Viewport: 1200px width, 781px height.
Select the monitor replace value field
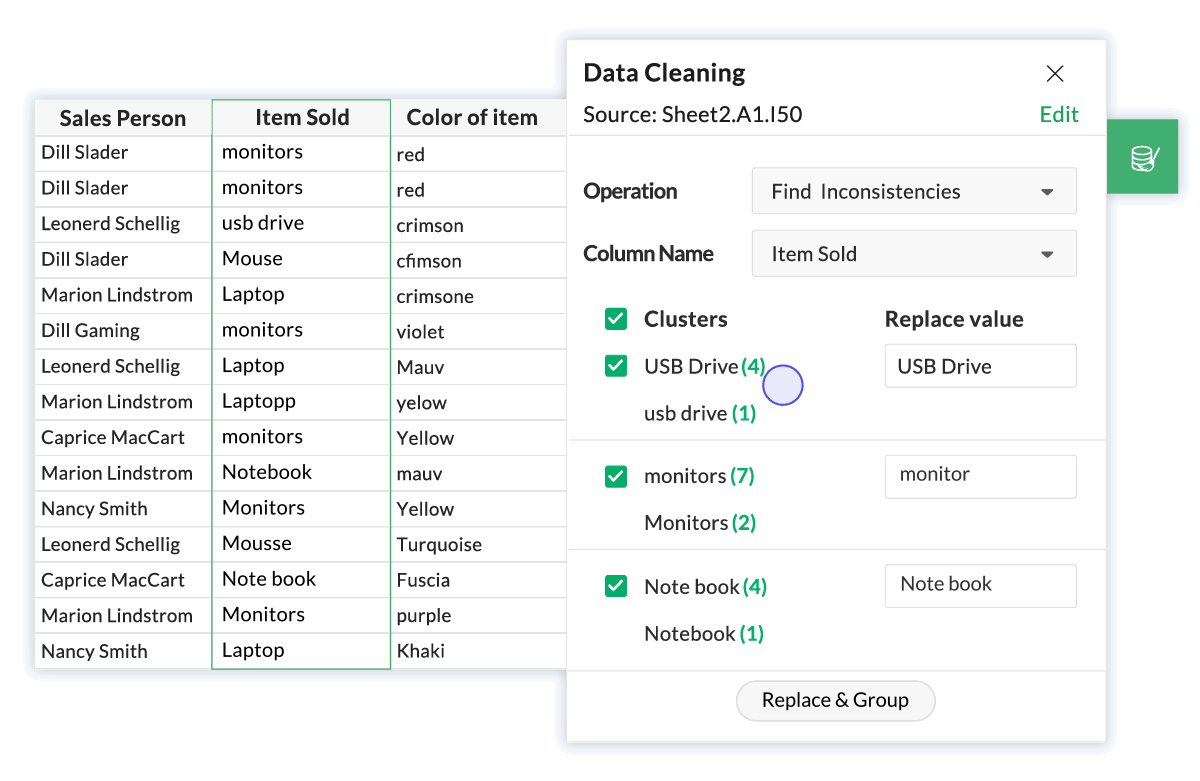click(979, 476)
